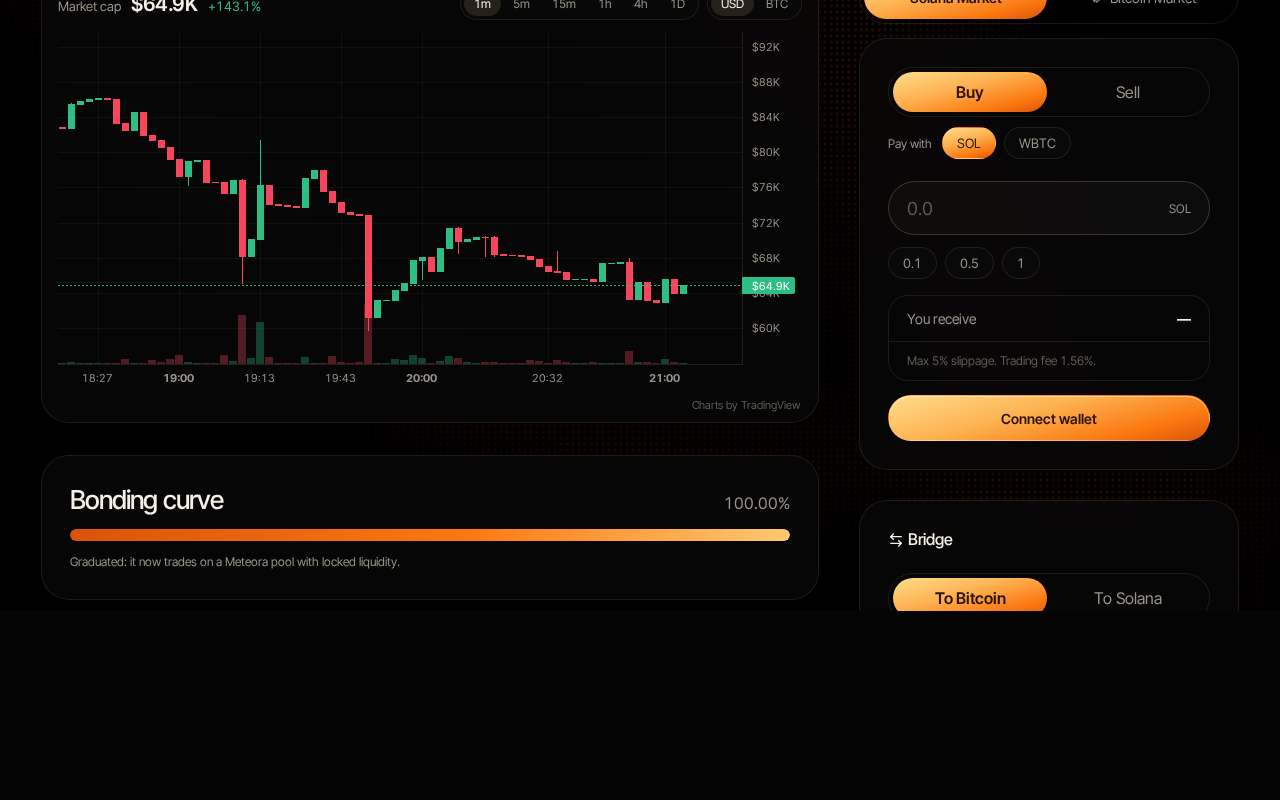This screenshot has height=800, width=1280.
Task: Choose the 1 SOL preset amount
Action: coord(1021,263)
